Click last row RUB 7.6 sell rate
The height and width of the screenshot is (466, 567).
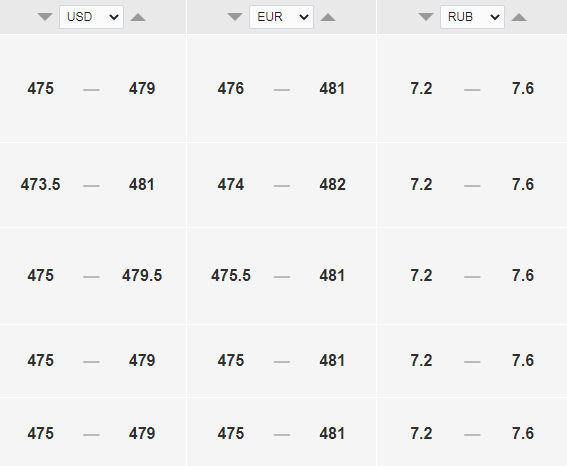click(x=523, y=433)
